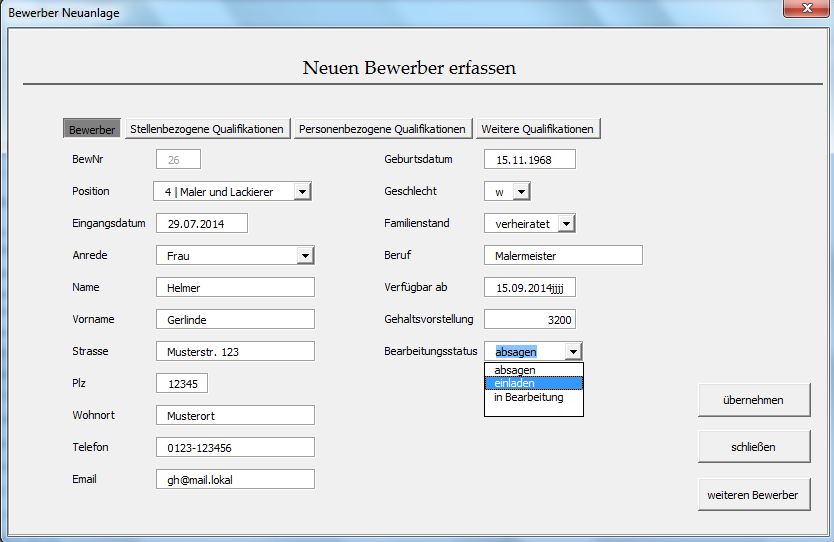Select 'absagen' from the status list
The width and height of the screenshot is (834, 542).
(515, 370)
